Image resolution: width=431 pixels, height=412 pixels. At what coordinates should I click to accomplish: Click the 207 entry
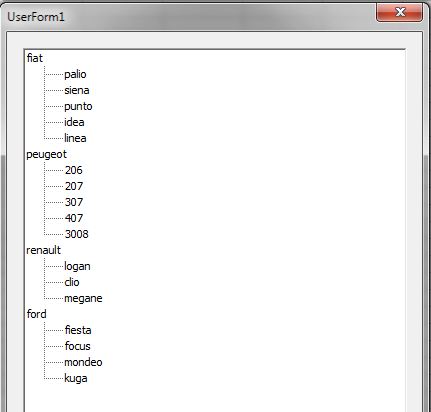pyautogui.click(x=74, y=186)
